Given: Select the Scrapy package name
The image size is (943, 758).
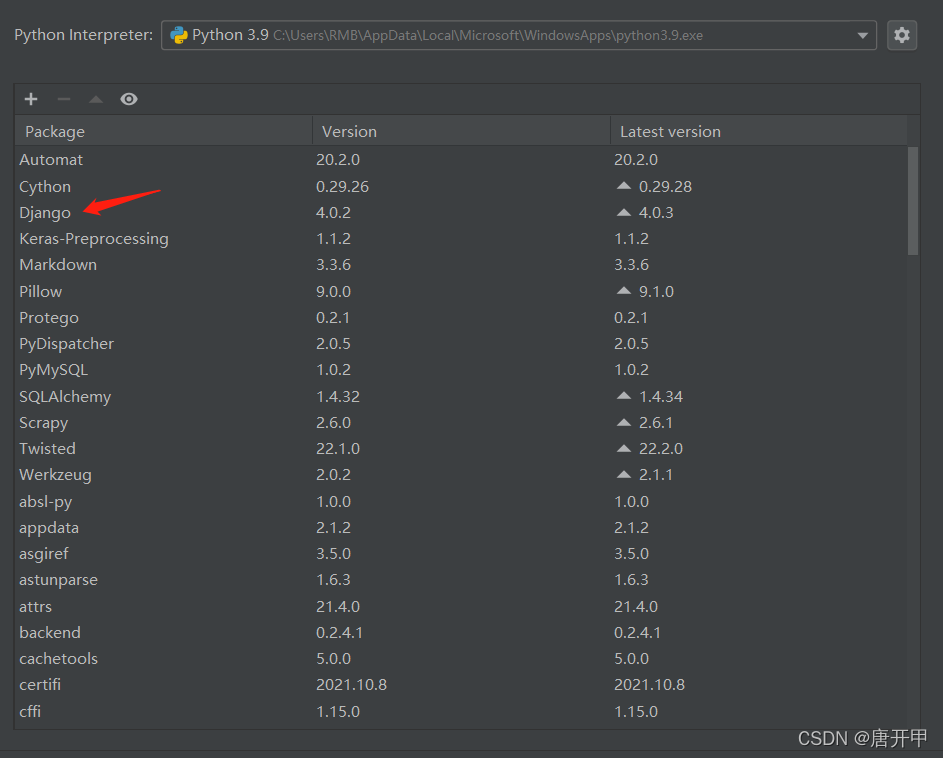Looking at the screenshot, I should pyautogui.click(x=43, y=423).
